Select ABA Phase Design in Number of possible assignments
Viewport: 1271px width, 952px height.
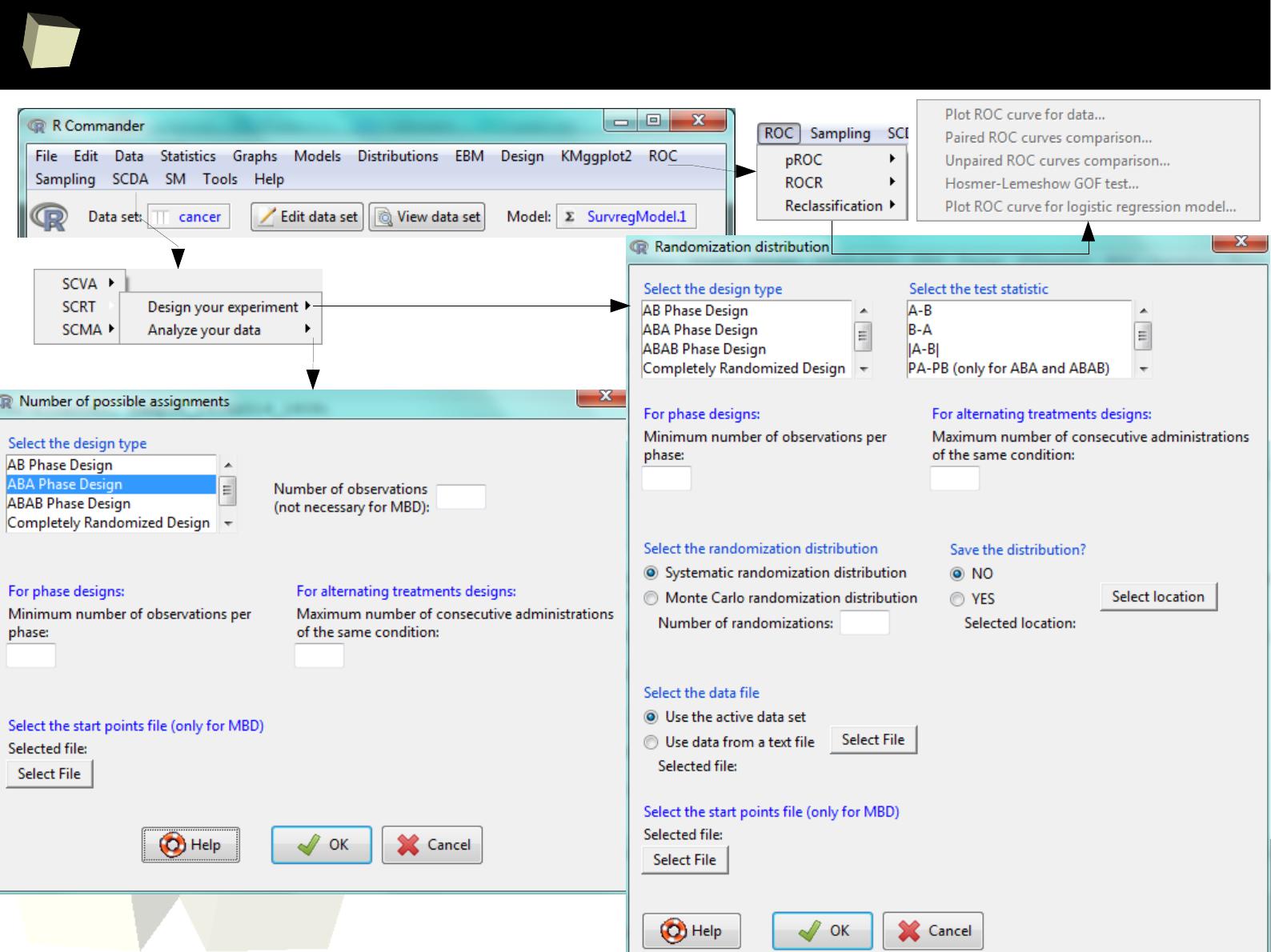(110, 484)
